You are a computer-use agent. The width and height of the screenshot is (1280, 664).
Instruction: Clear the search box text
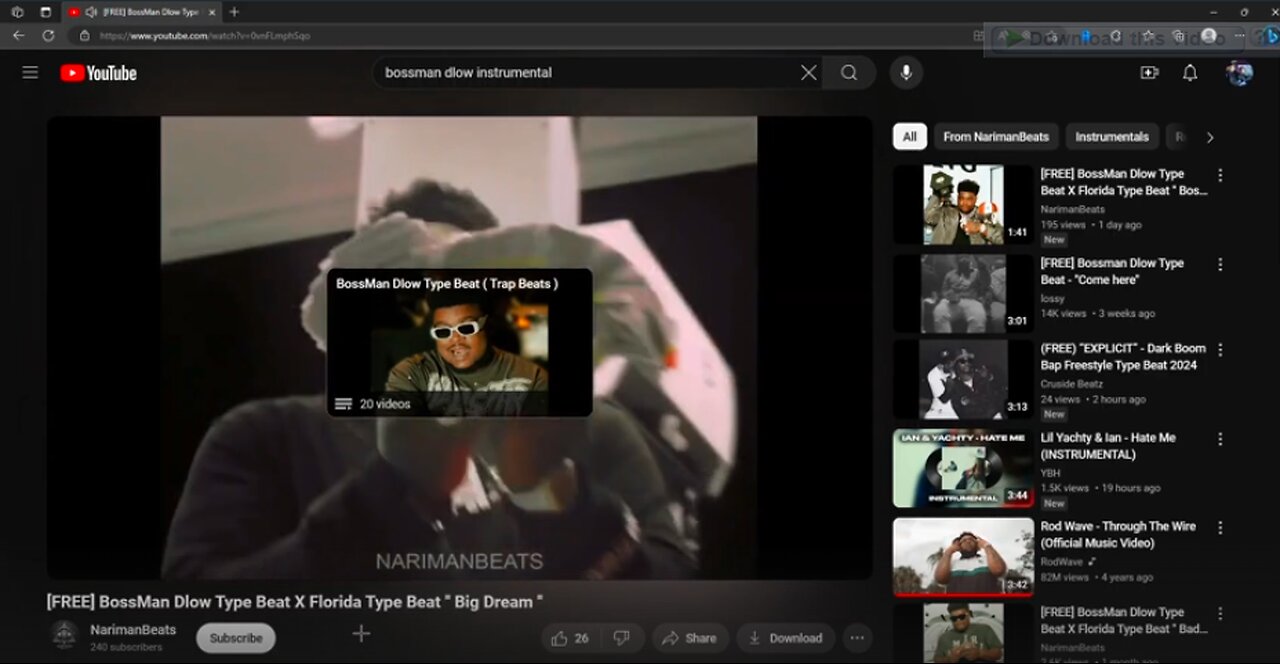point(808,73)
